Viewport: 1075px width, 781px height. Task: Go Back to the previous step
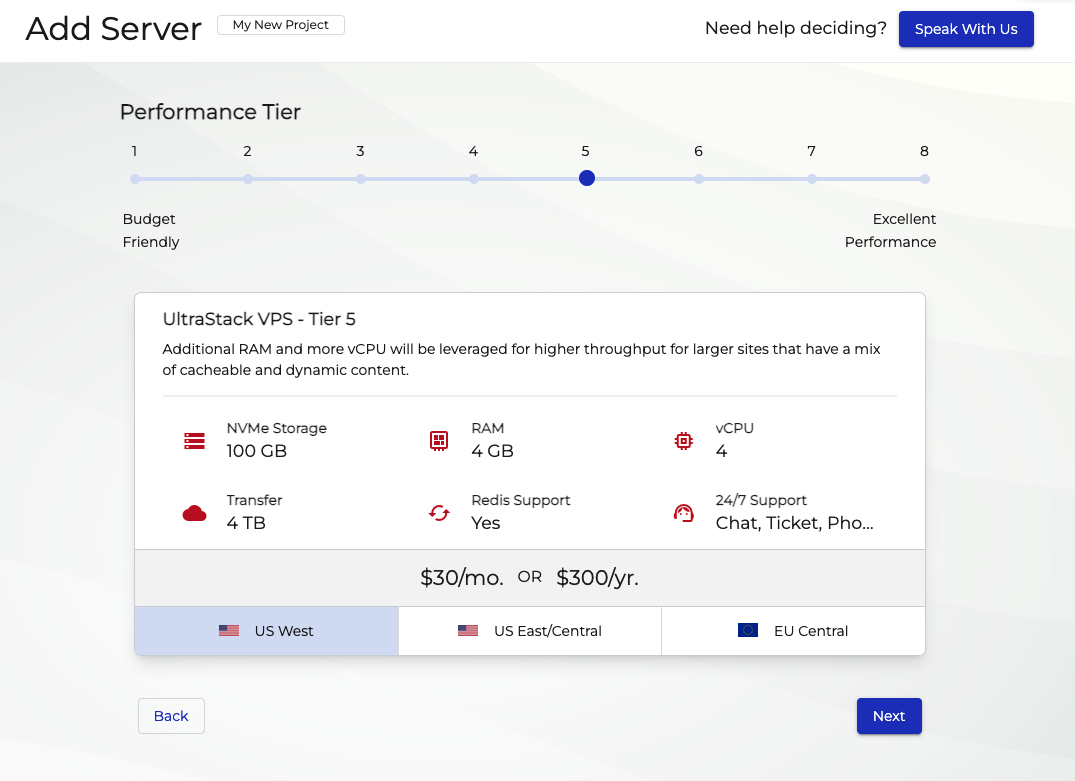(x=171, y=716)
